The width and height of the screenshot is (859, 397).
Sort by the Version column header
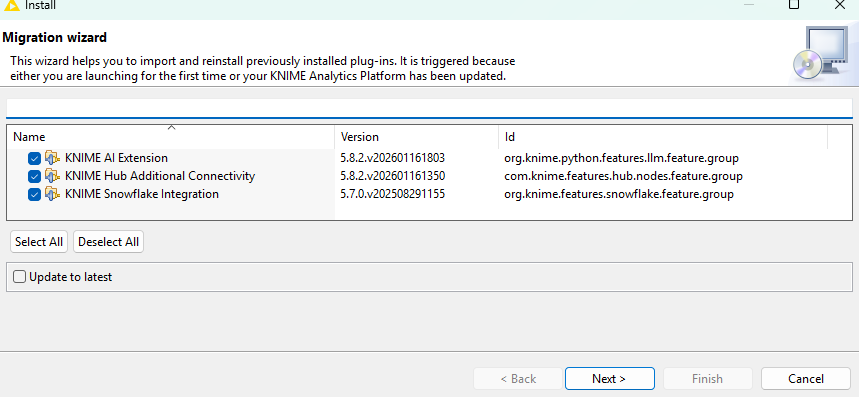pos(416,137)
